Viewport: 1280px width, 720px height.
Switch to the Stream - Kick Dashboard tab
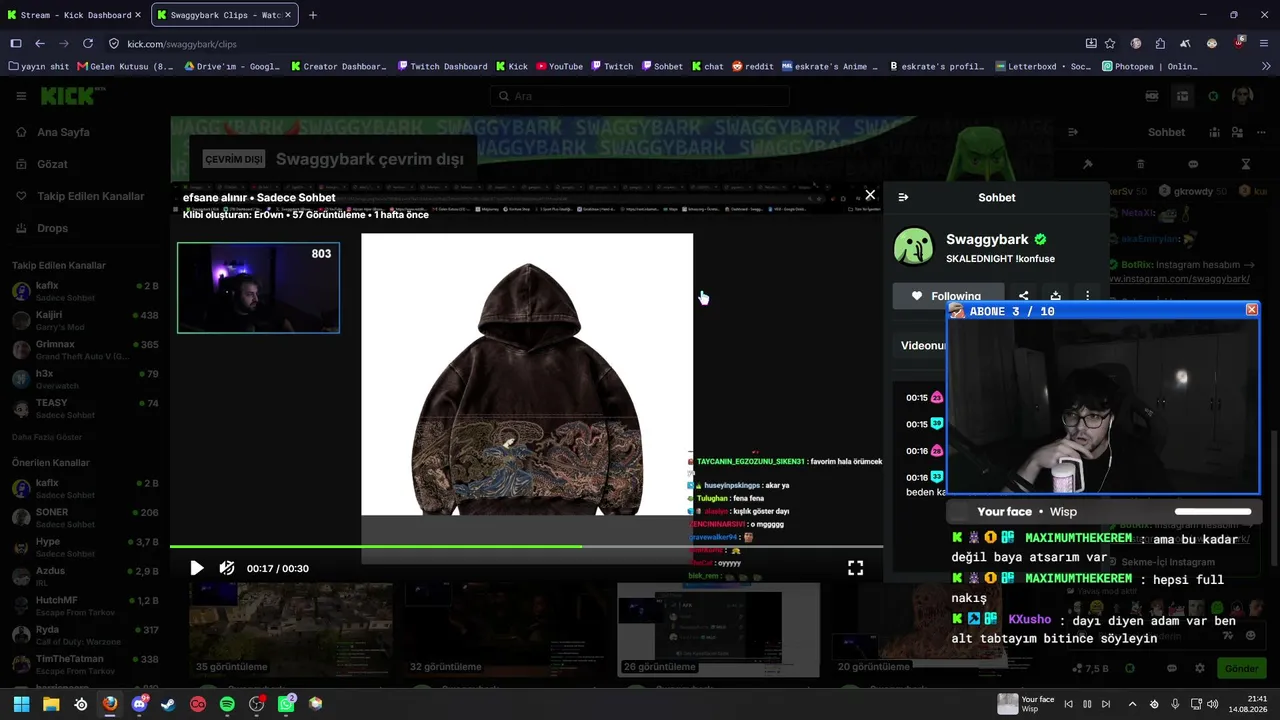(76, 15)
